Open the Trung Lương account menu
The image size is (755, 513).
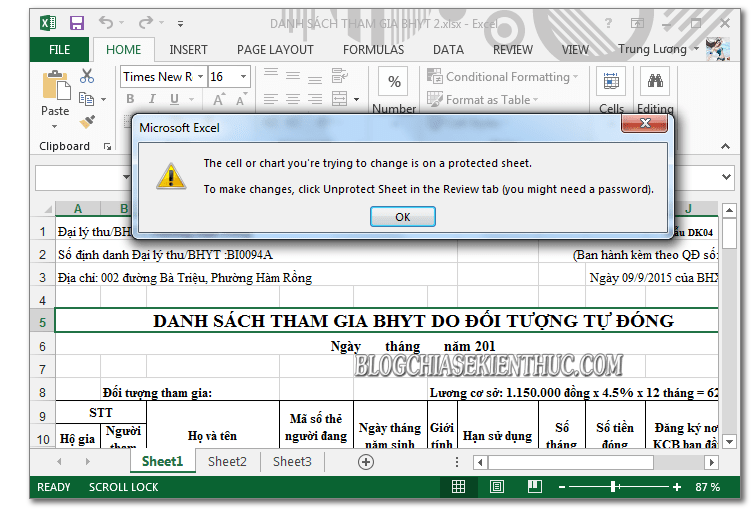[x=658, y=49]
